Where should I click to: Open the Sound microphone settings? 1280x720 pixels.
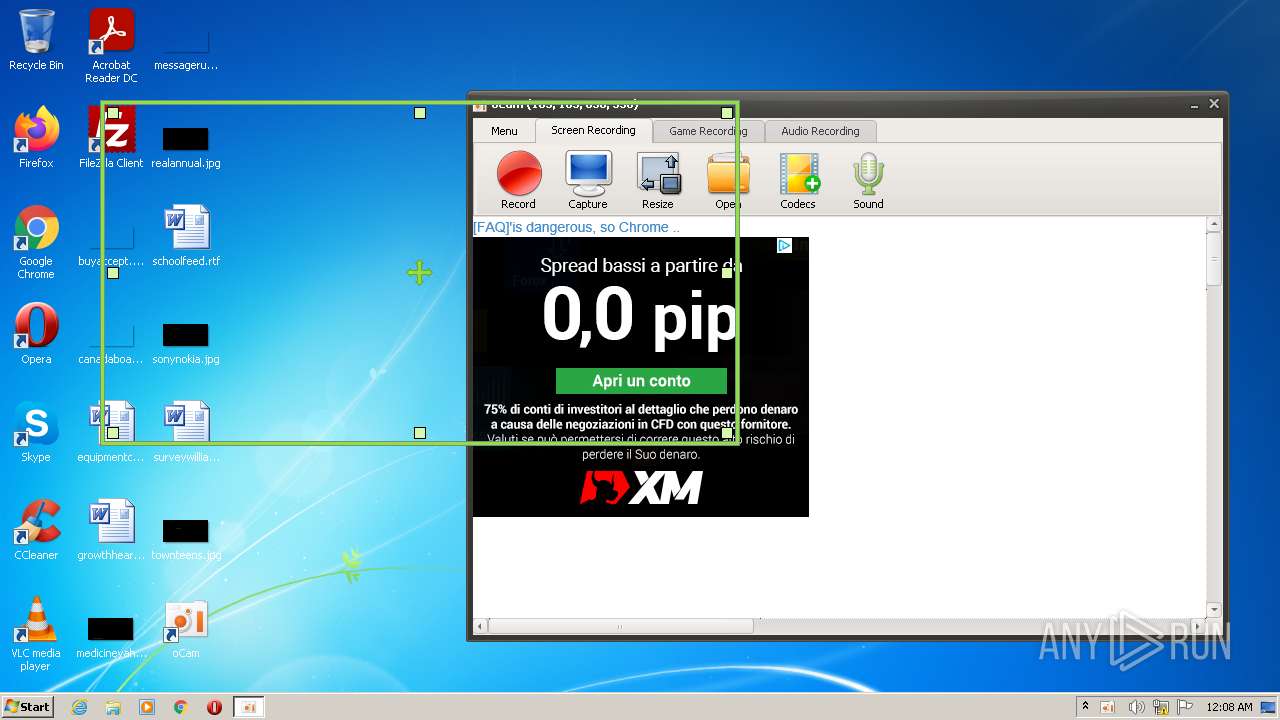pyautogui.click(x=868, y=180)
